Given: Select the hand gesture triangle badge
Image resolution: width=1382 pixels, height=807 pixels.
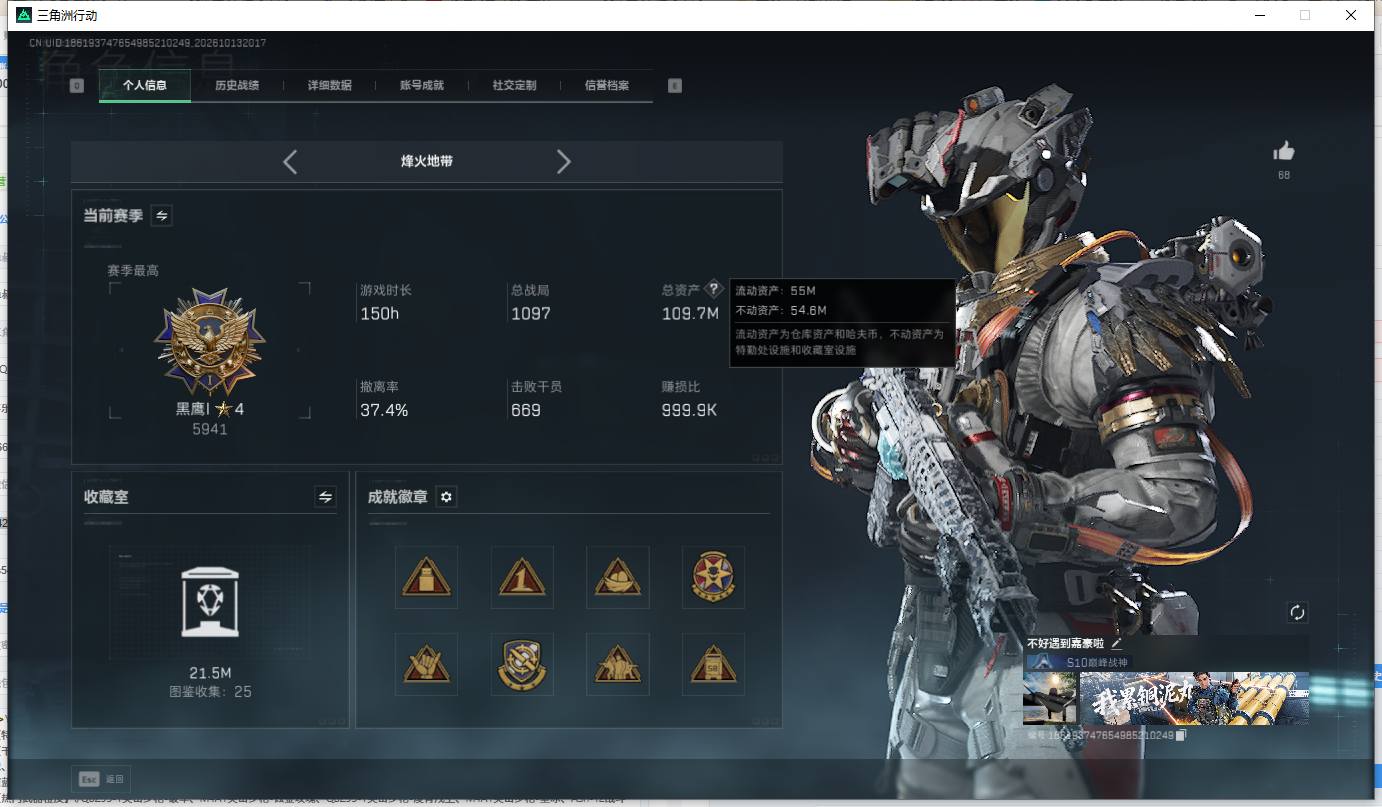Looking at the screenshot, I should click(x=426, y=664).
